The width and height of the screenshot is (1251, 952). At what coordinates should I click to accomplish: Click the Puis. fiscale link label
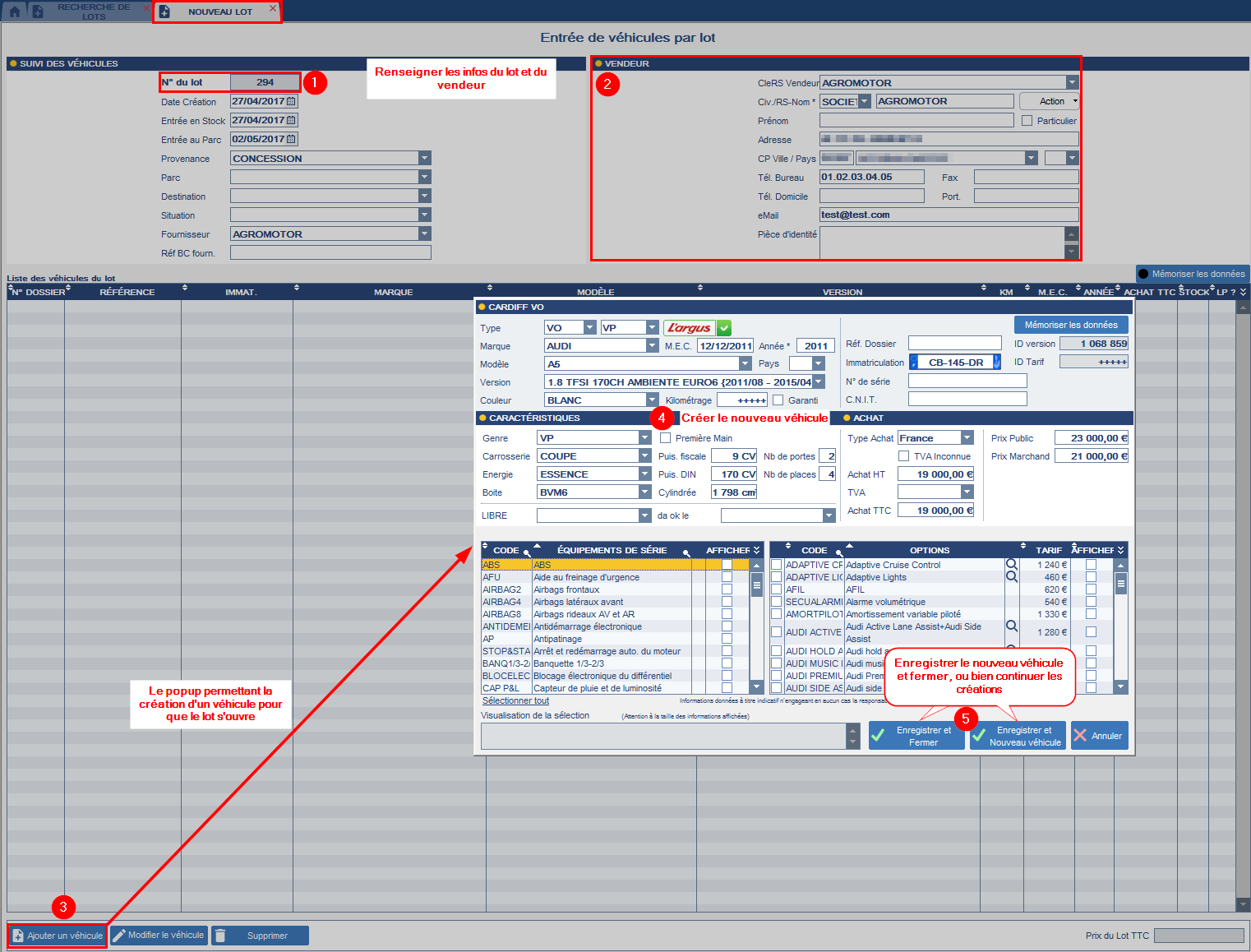click(x=682, y=456)
